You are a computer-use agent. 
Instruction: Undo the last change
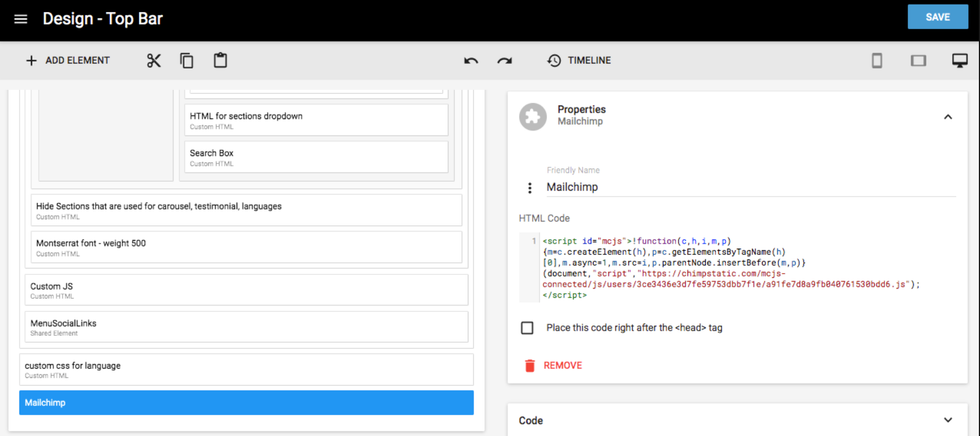tap(471, 61)
